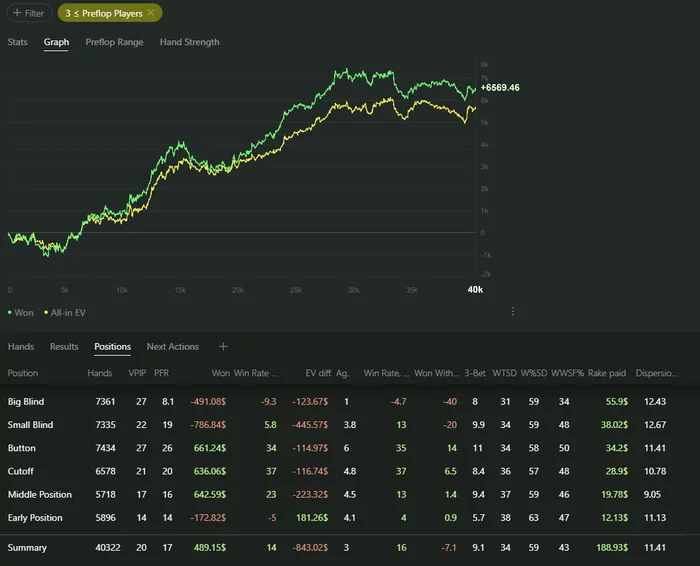Select the Graph tab
Screen dimensions: 700x566
click(x=56, y=42)
